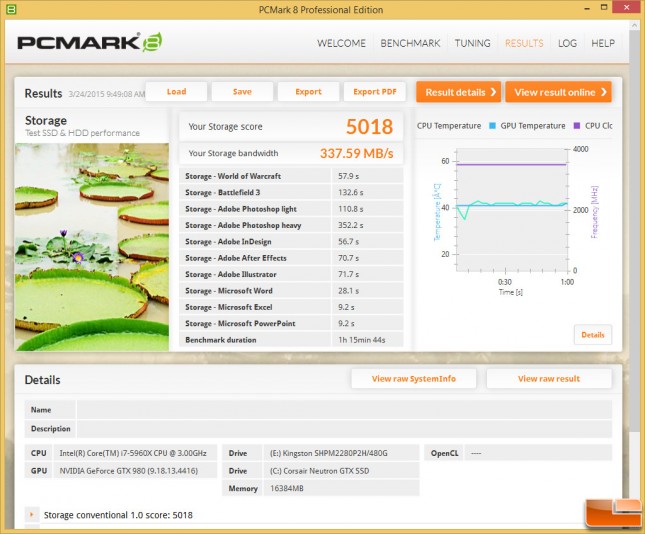Click the vertical scrollbar up arrow
Screen dimensions: 645x534
click(x=634, y=26)
